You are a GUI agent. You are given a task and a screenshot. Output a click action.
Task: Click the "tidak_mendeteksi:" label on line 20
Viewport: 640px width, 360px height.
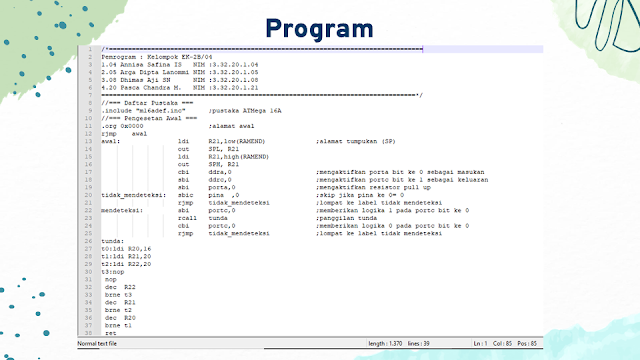133,195
